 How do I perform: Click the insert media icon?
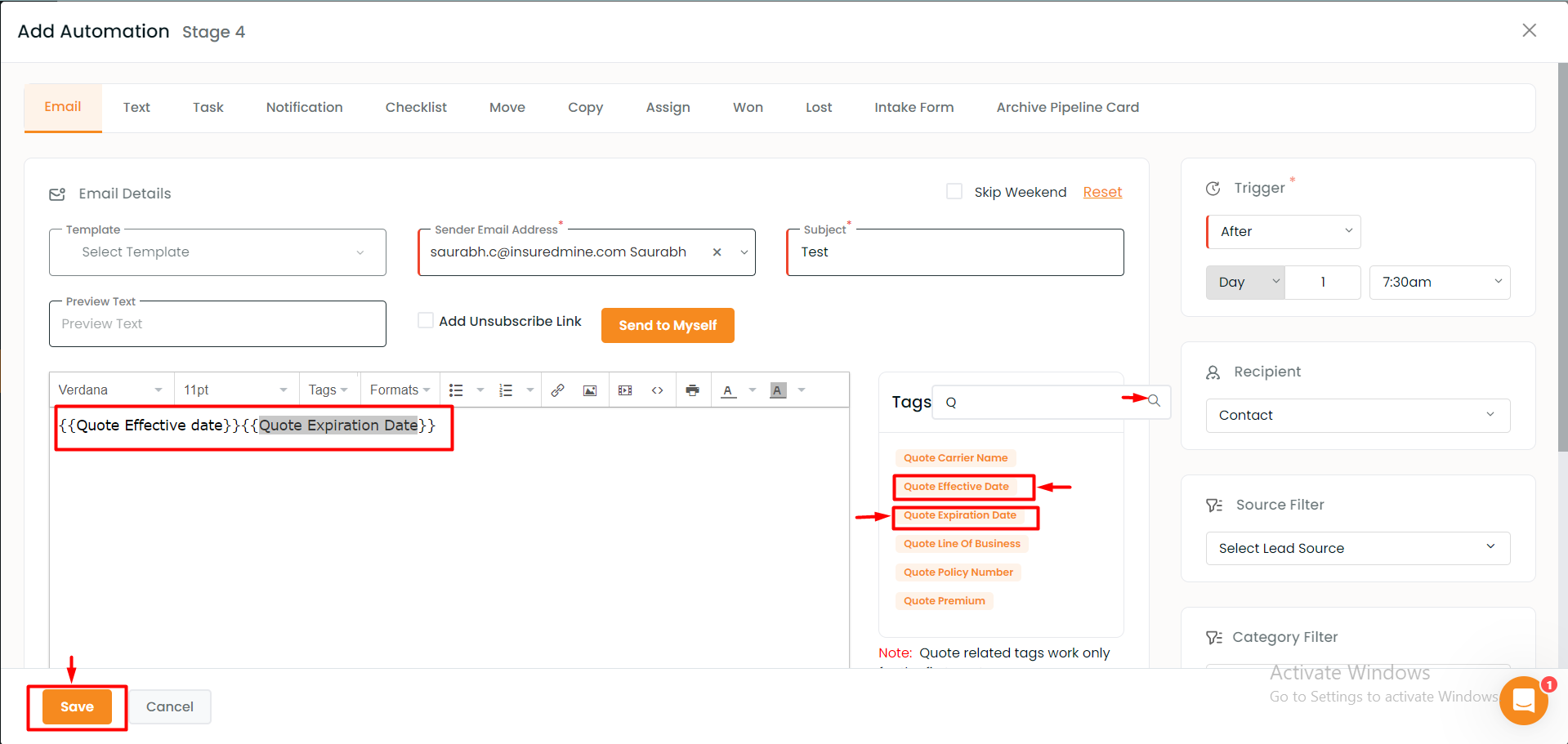pos(625,390)
